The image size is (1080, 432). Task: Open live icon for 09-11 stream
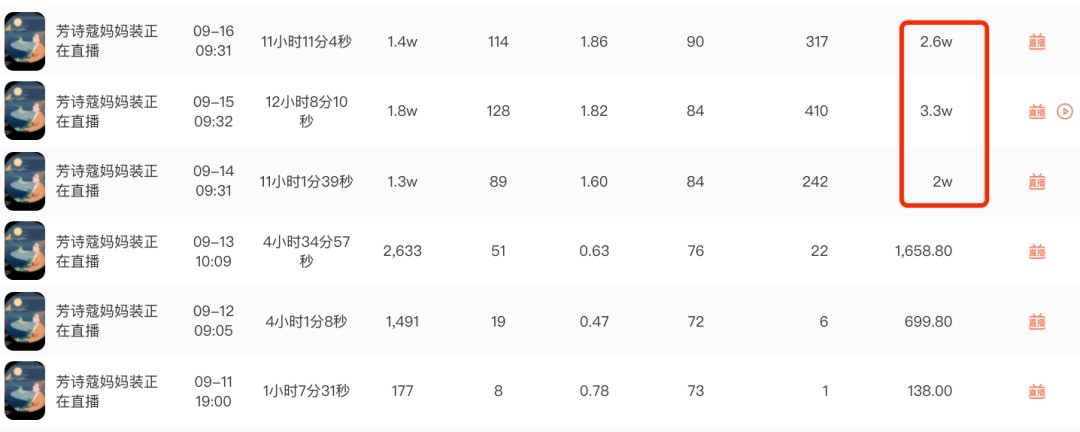1037,392
